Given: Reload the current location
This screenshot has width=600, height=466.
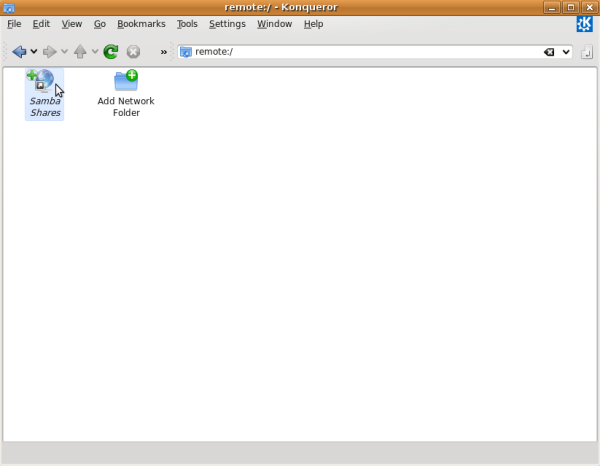Looking at the screenshot, I should 111,52.
